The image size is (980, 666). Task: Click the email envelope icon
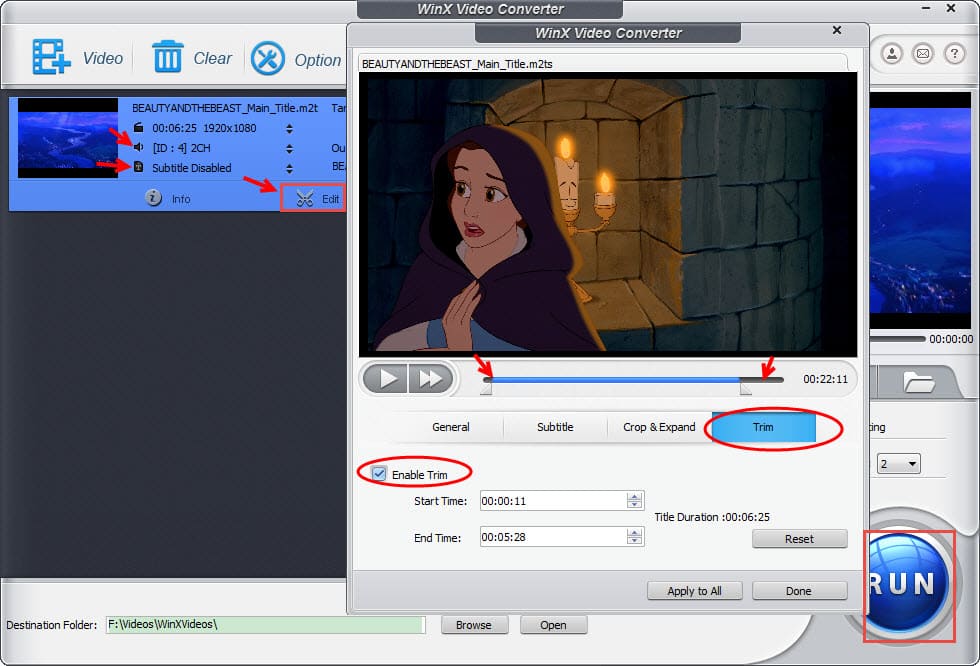click(x=922, y=54)
